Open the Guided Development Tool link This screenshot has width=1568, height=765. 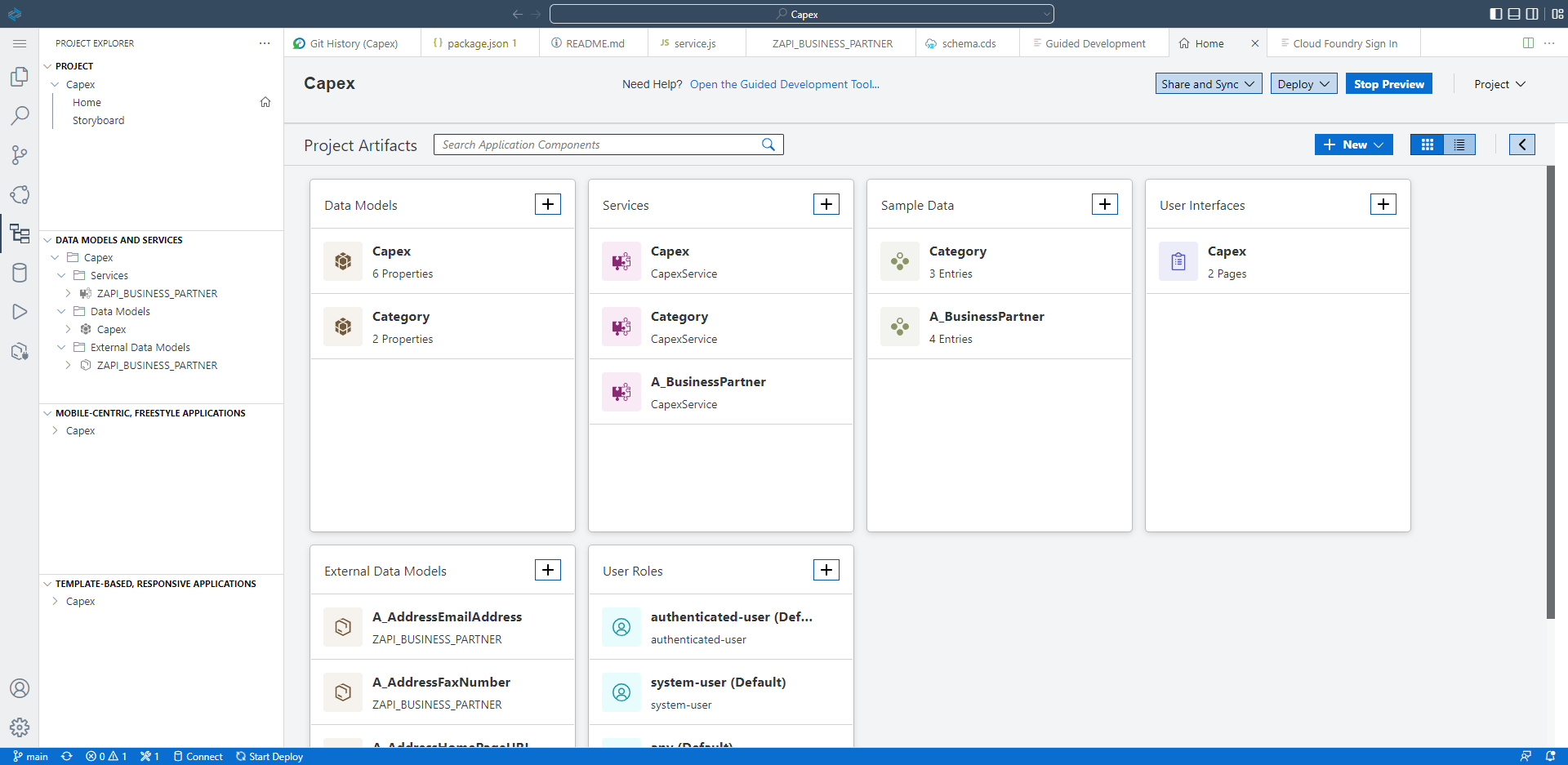coord(784,84)
